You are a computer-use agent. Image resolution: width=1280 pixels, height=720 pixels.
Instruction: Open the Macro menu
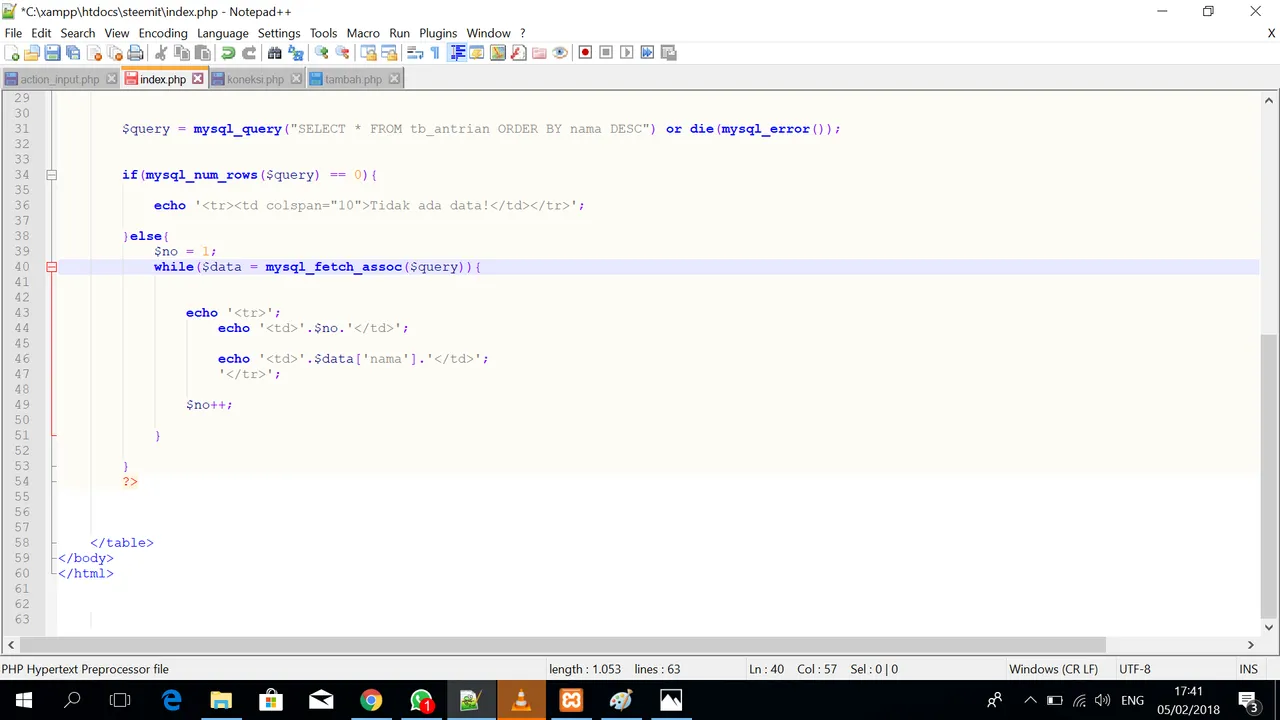pyautogui.click(x=363, y=33)
